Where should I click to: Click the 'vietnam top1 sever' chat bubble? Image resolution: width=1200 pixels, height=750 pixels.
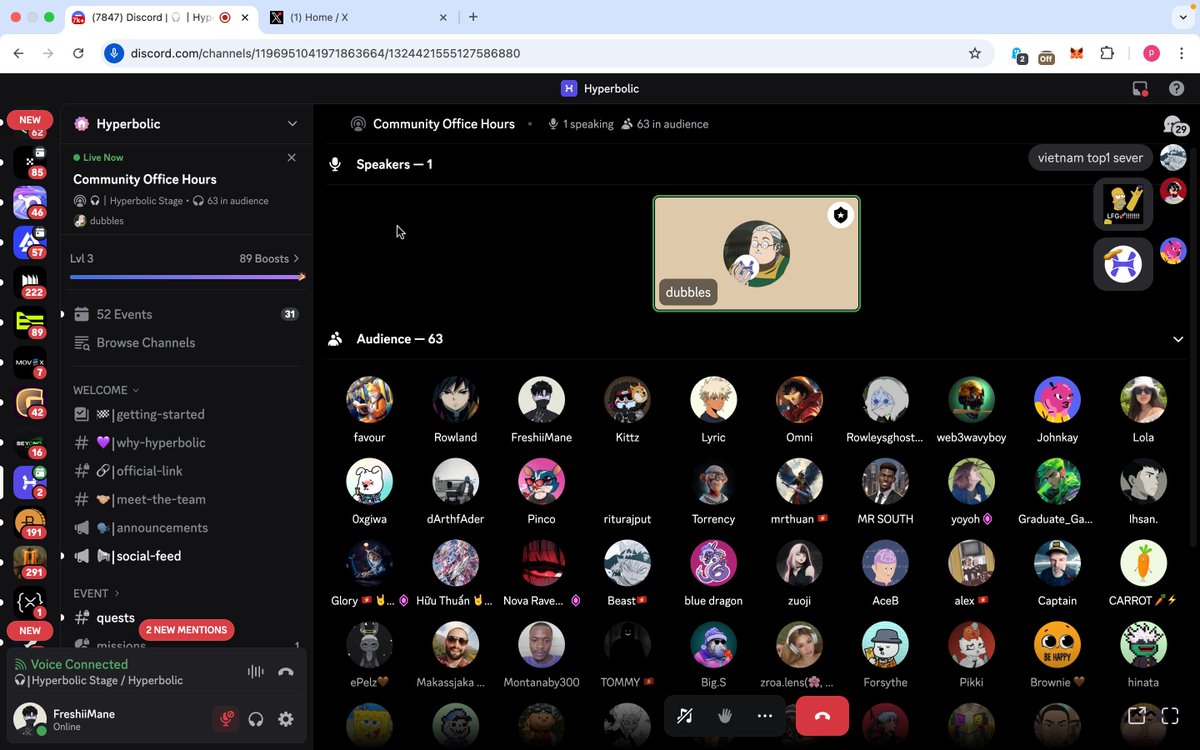click(1090, 158)
